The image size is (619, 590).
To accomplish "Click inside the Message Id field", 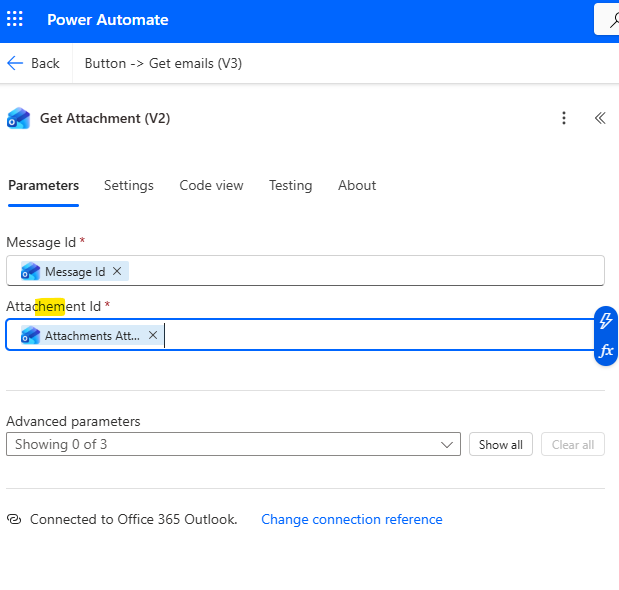I will (305, 271).
